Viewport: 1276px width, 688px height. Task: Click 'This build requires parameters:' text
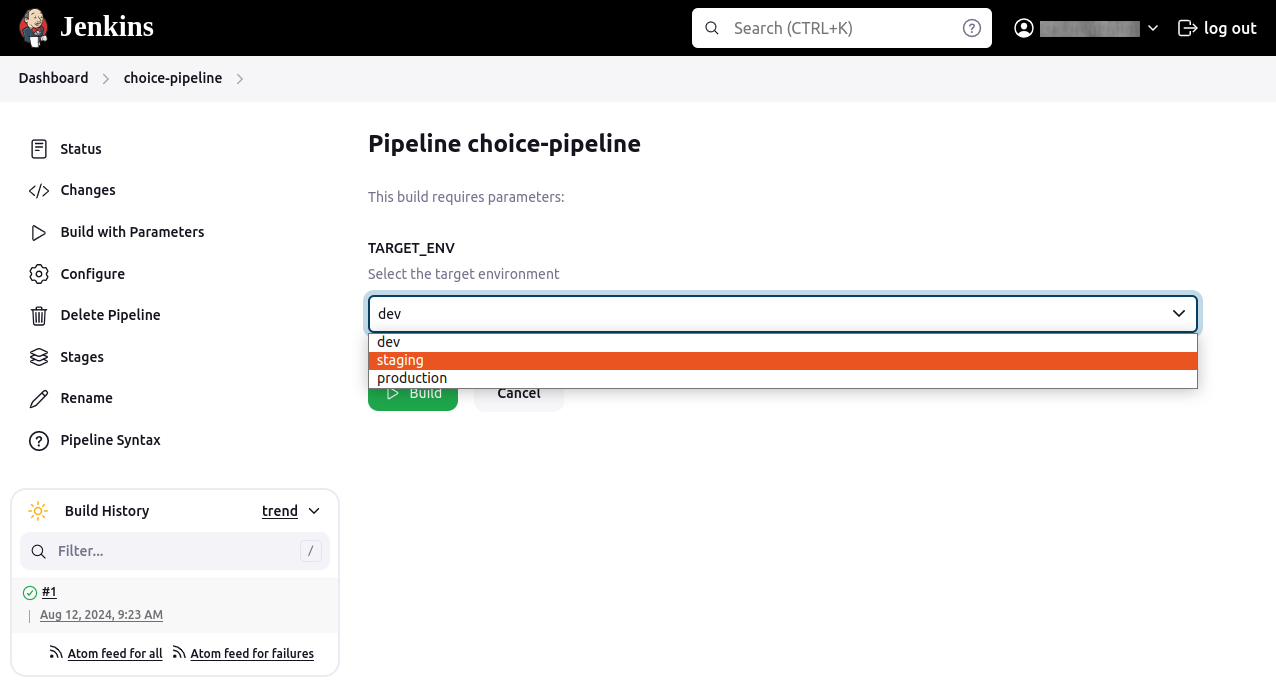(x=466, y=197)
